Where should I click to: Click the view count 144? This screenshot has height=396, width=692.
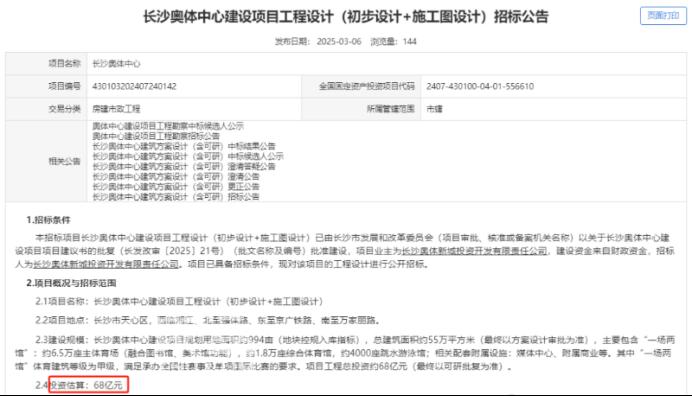pyautogui.click(x=409, y=41)
